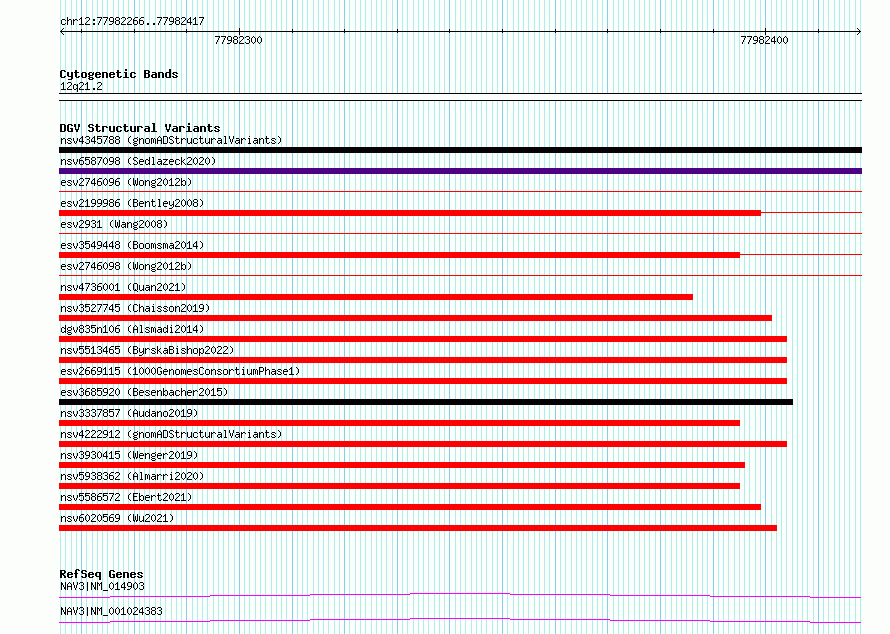Click the red bar of nsv3527745

coord(415,318)
